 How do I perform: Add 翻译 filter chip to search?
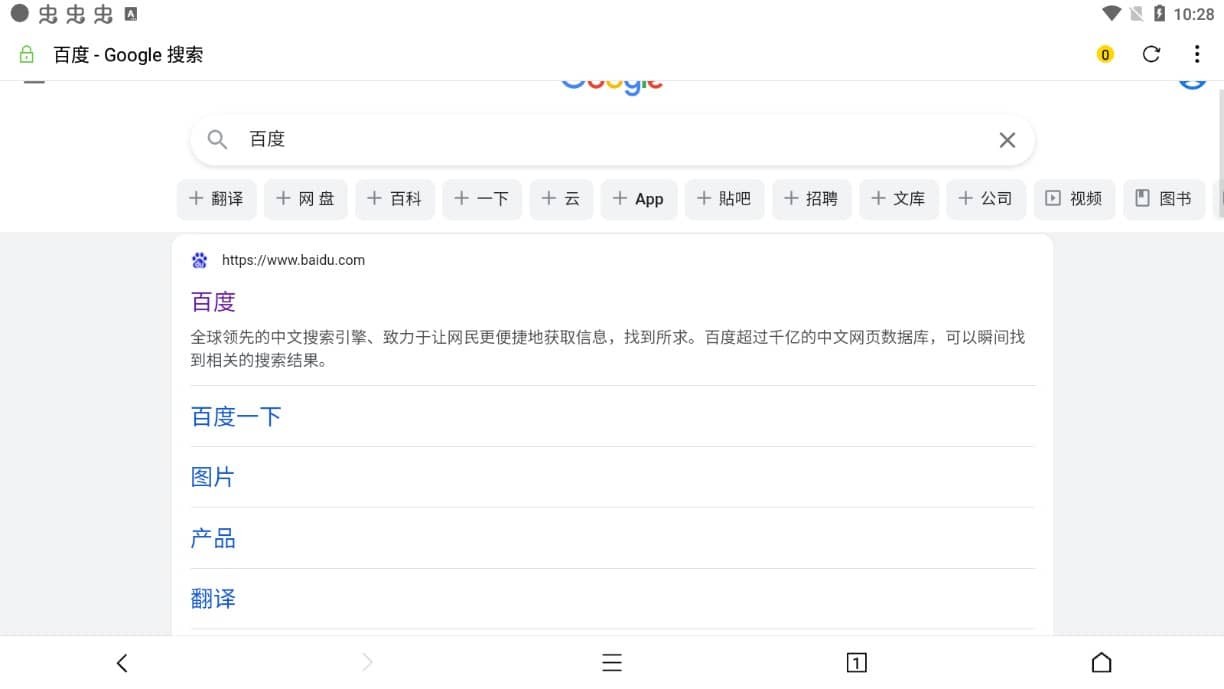(x=217, y=199)
